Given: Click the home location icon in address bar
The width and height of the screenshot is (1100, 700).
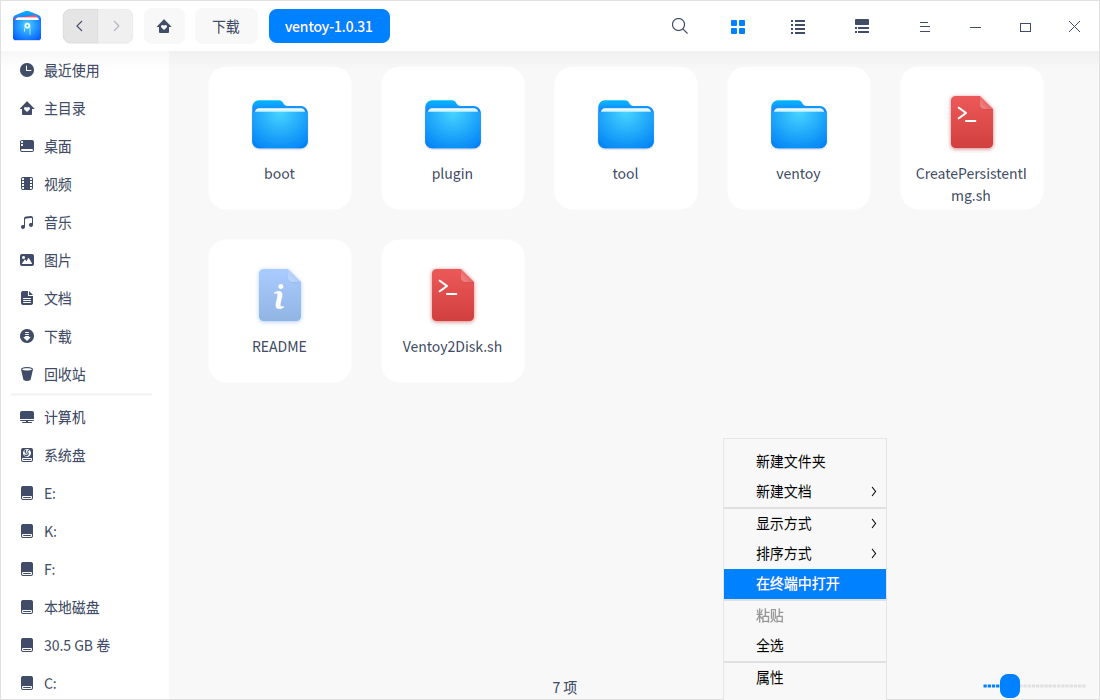Looking at the screenshot, I should coord(164,26).
